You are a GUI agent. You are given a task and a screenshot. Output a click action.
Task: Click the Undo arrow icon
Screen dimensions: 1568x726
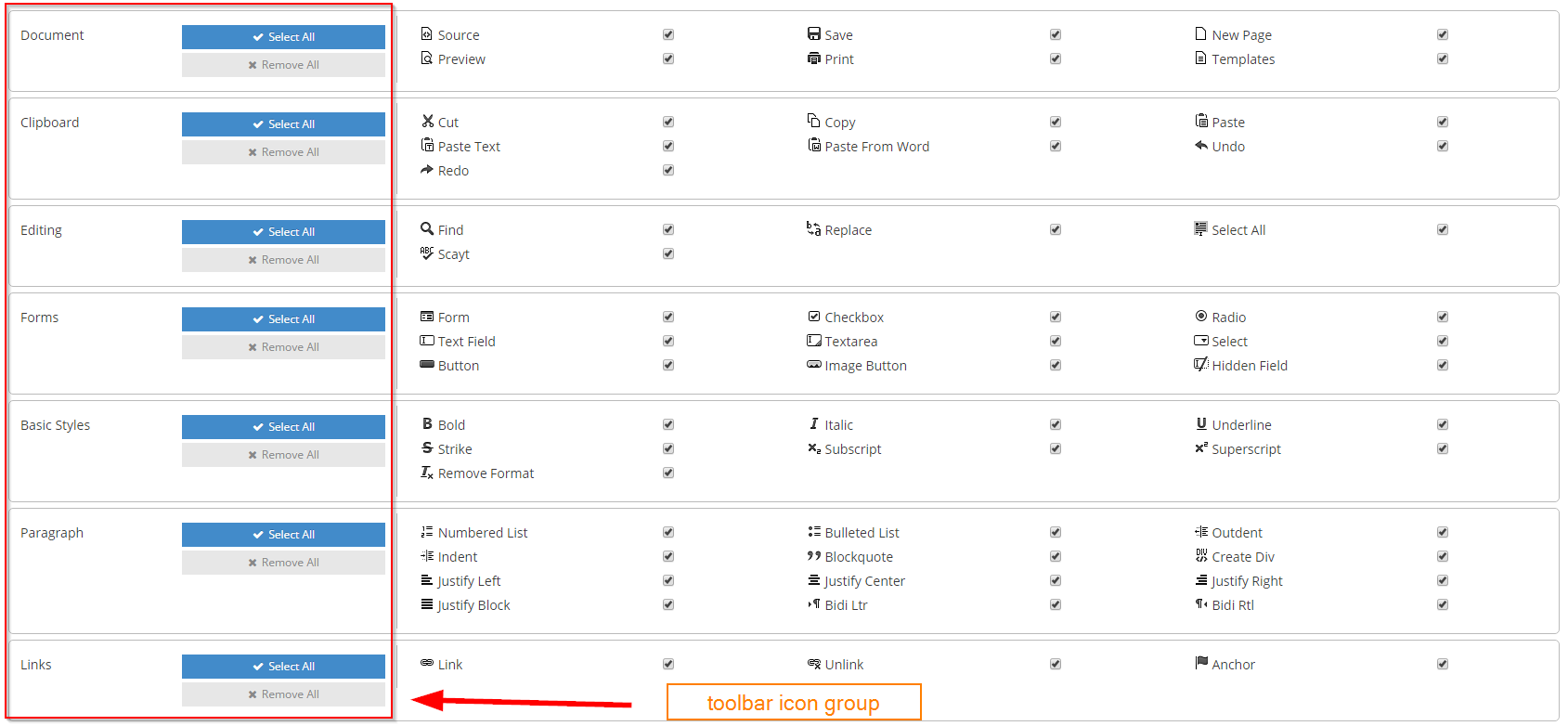click(x=1201, y=146)
